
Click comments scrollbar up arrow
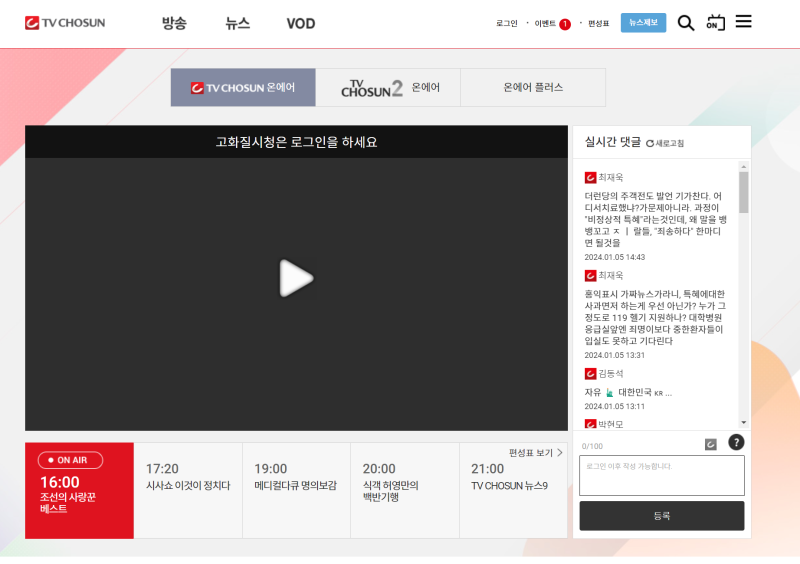(743, 166)
